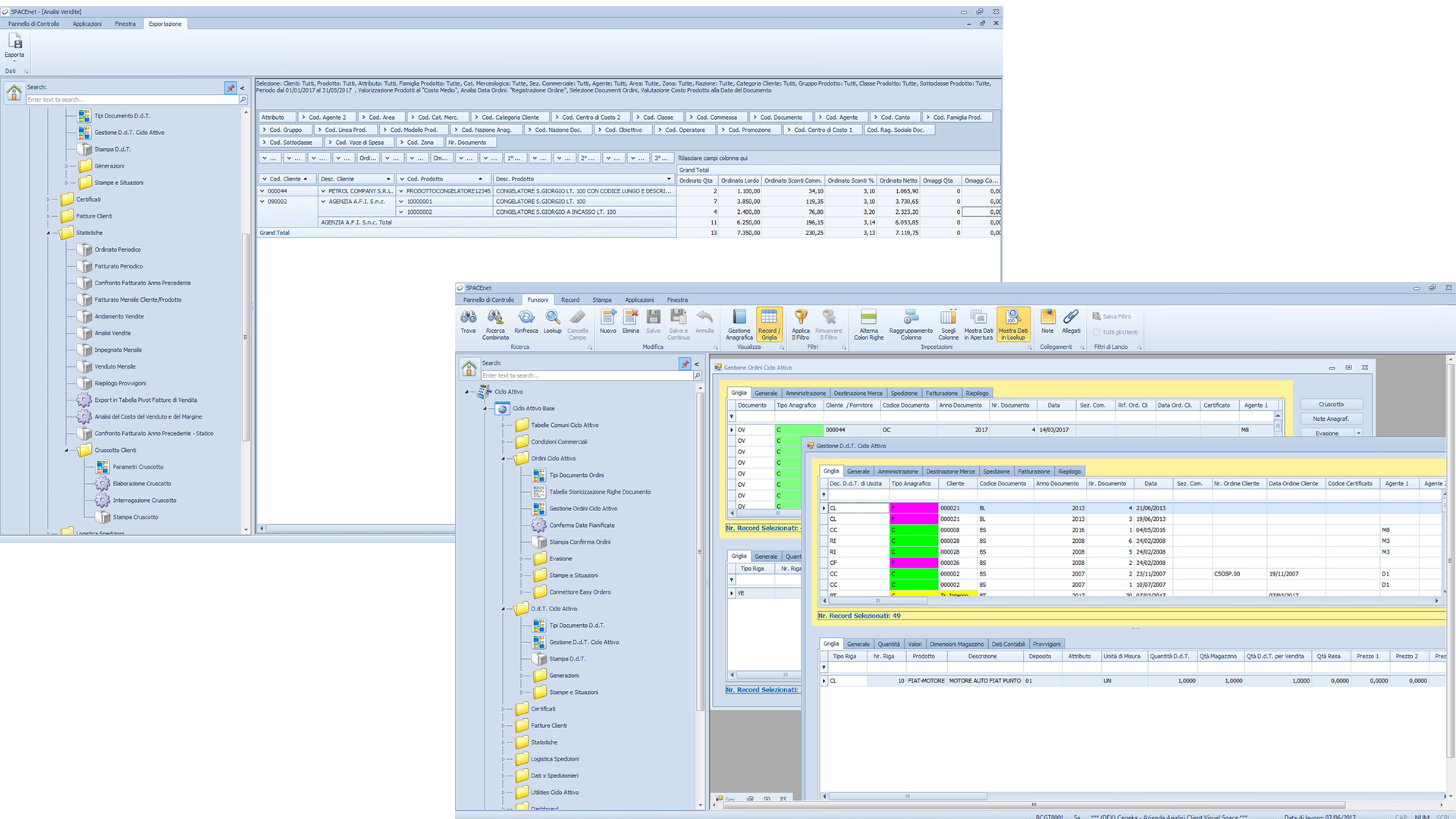Viewport: 1456px width, 819px height.
Task: Select Gestione Ordini Ciclo Attivo tree item
Action: coord(583,509)
